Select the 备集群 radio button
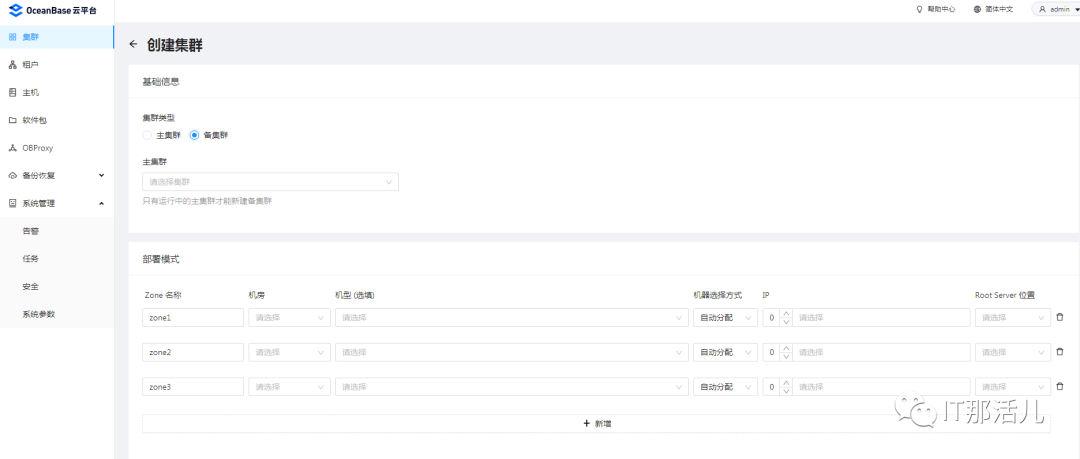 click(194, 135)
